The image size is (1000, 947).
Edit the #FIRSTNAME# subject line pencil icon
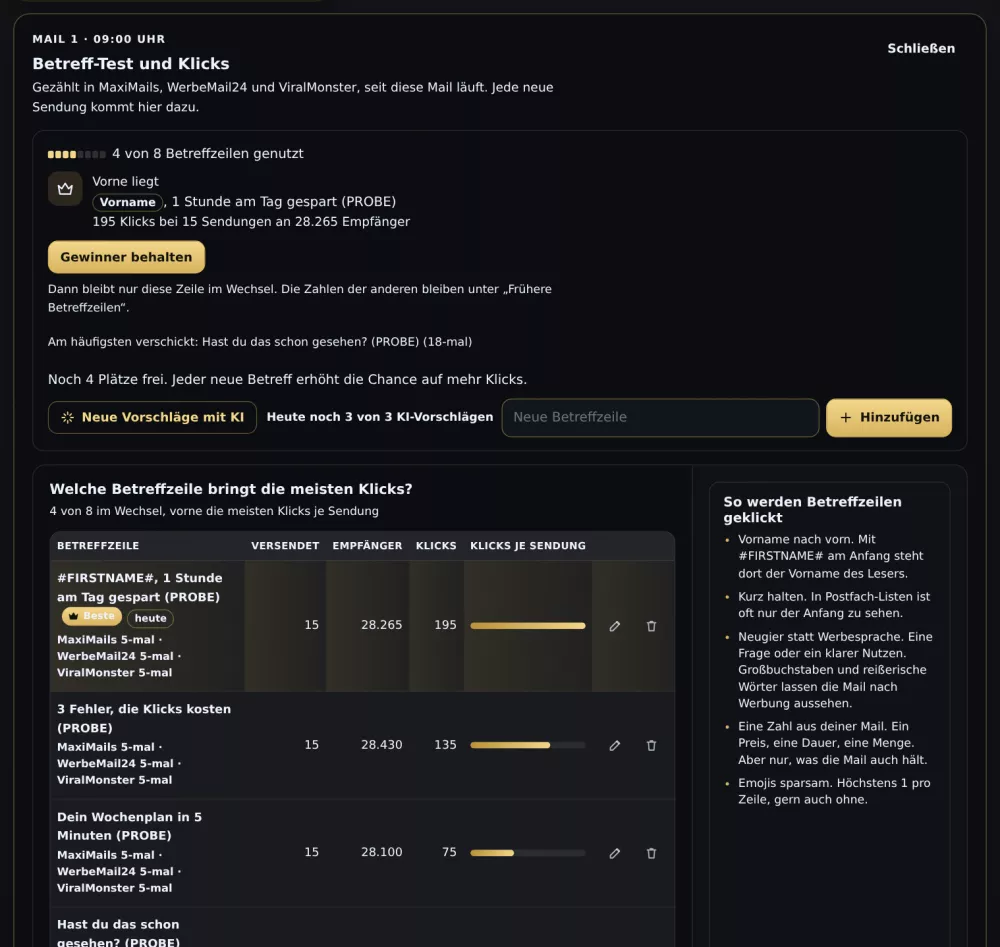click(614, 626)
